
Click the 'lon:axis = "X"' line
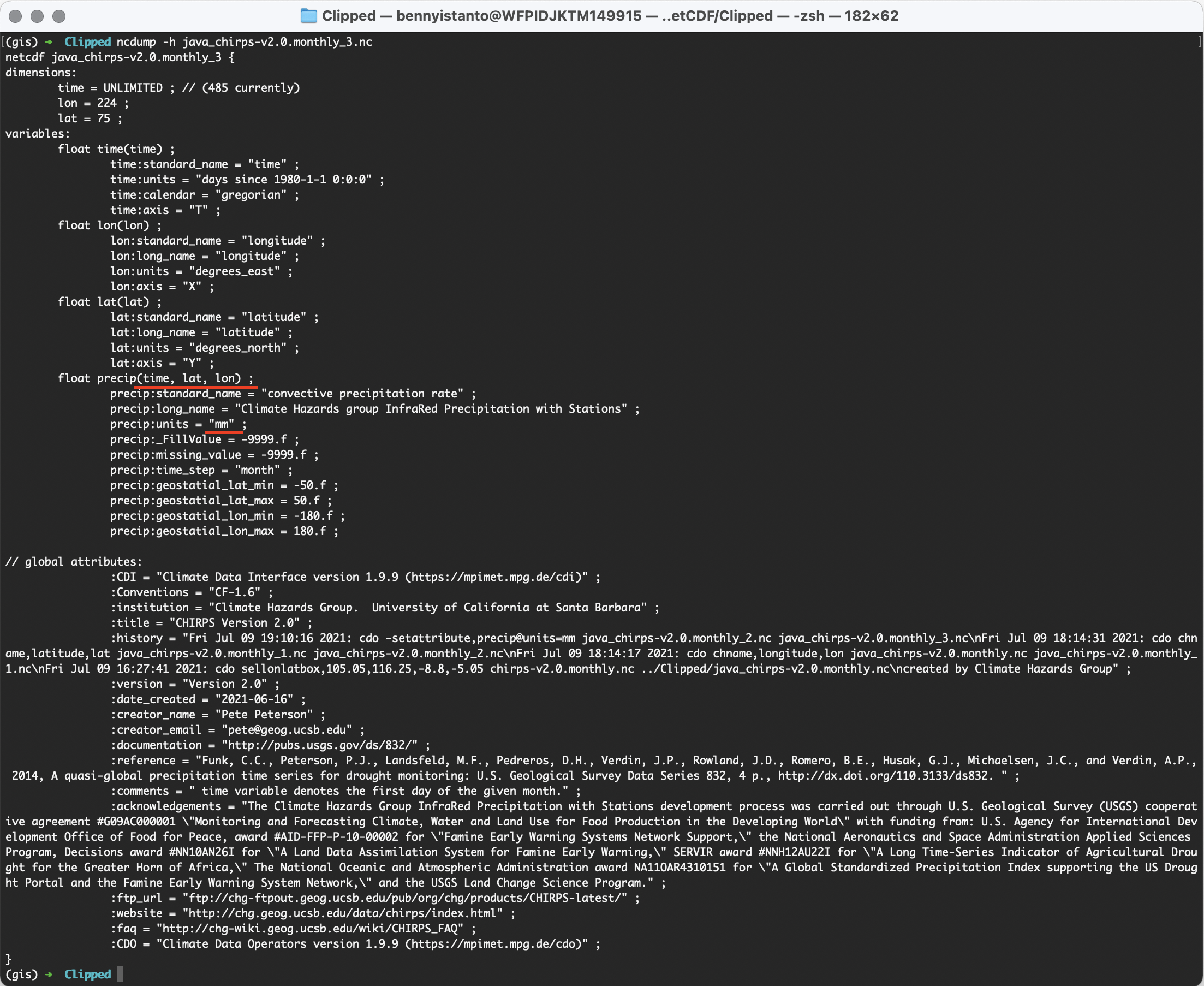[162, 287]
